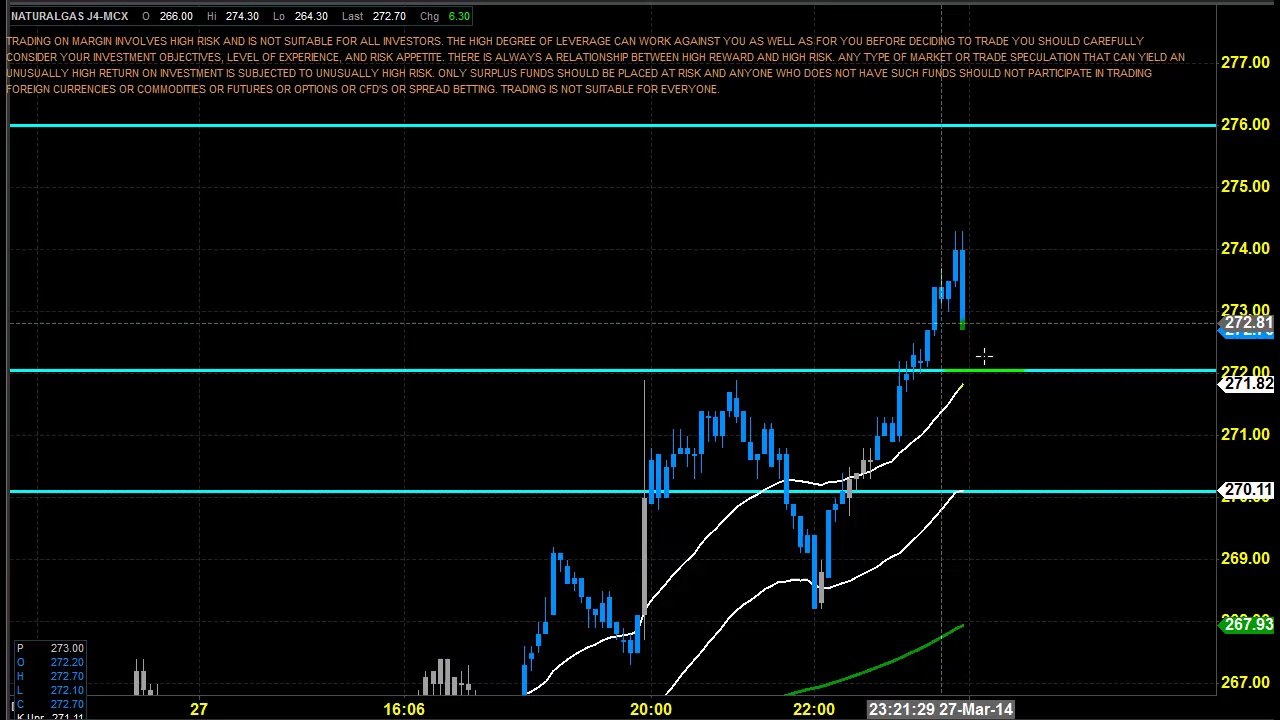The image size is (1280, 720).
Task: Click the 275.00 price axis label
Action: [x=1245, y=186]
